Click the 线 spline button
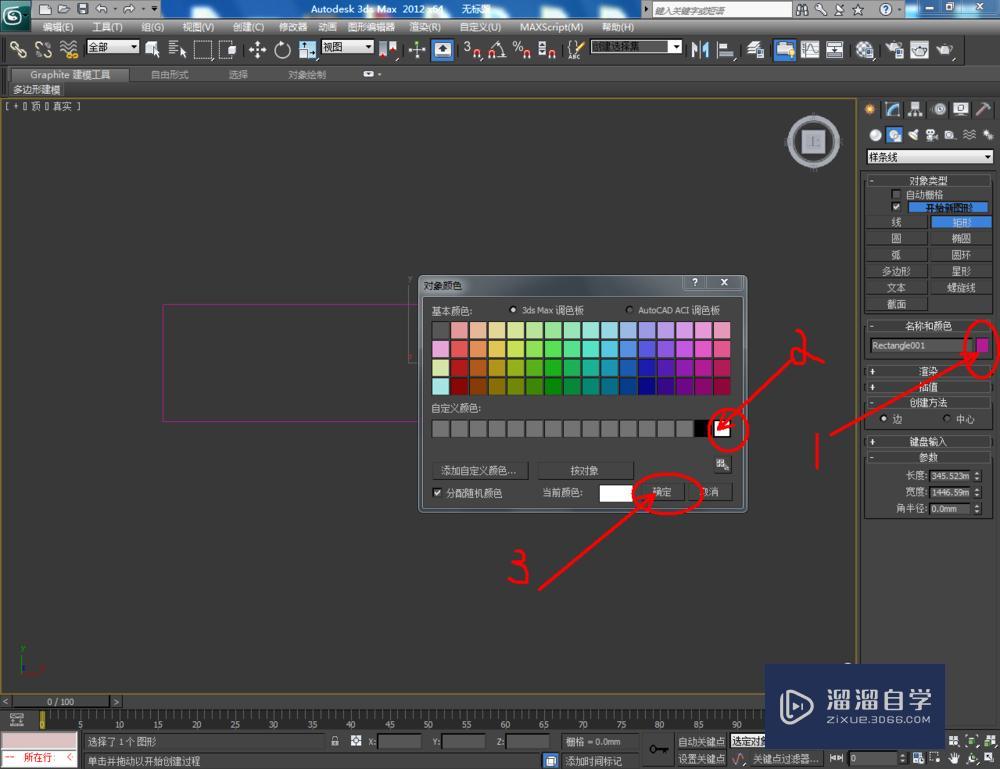 pyautogui.click(x=897, y=222)
